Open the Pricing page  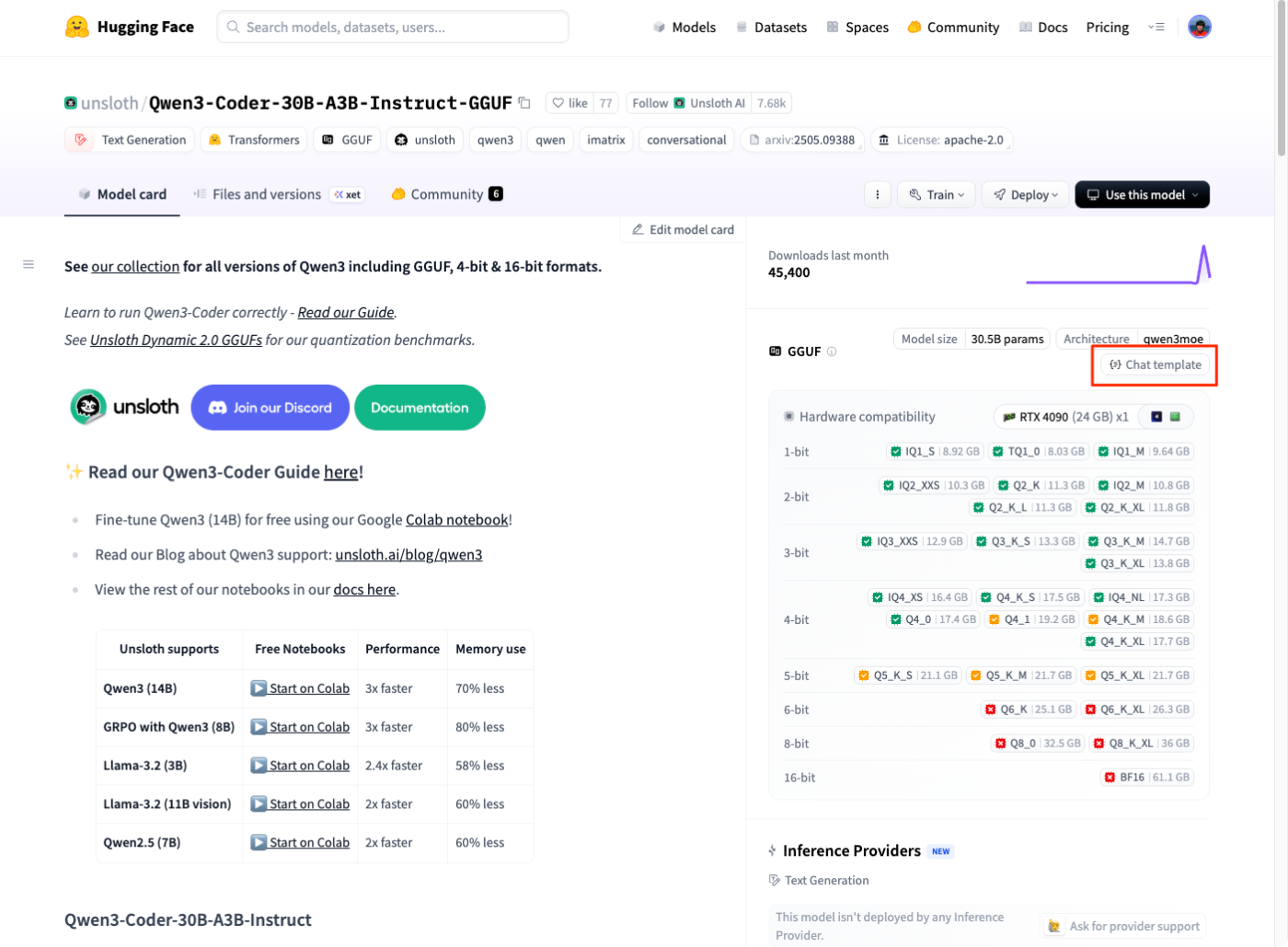(x=1107, y=27)
